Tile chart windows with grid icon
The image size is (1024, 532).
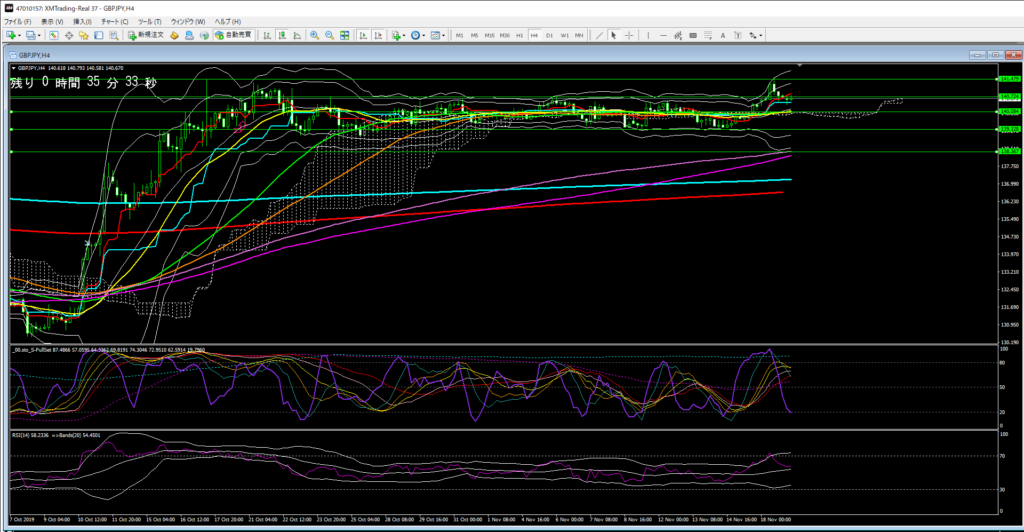pyautogui.click(x=345, y=35)
